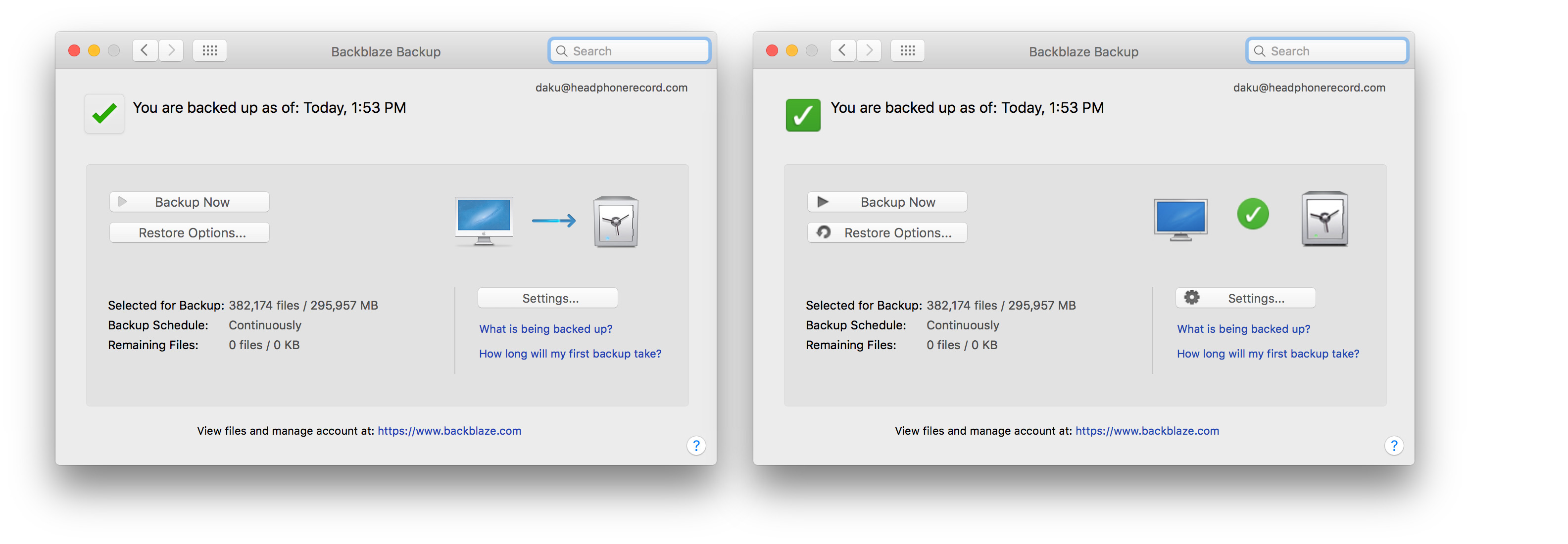The image size is (1568, 544).
Task: Close the right Backblaze Backup window
Action: click(x=772, y=50)
